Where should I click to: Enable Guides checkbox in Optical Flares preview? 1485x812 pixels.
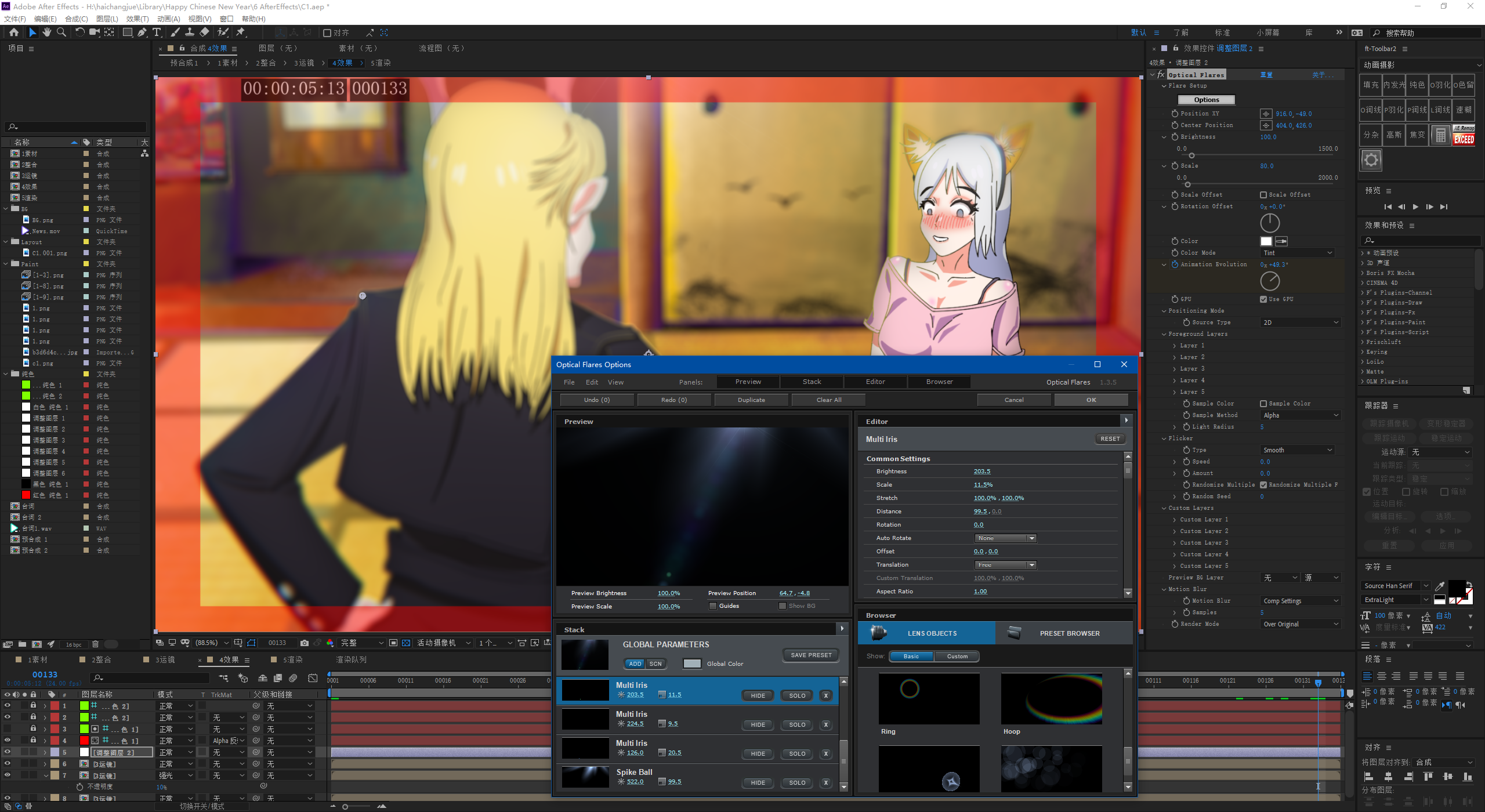[713, 606]
